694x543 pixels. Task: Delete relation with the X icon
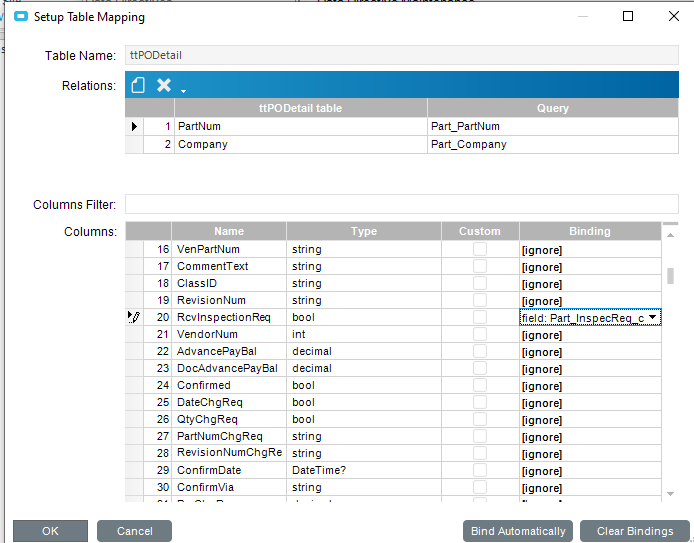pyautogui.click(x=164, y=85)
